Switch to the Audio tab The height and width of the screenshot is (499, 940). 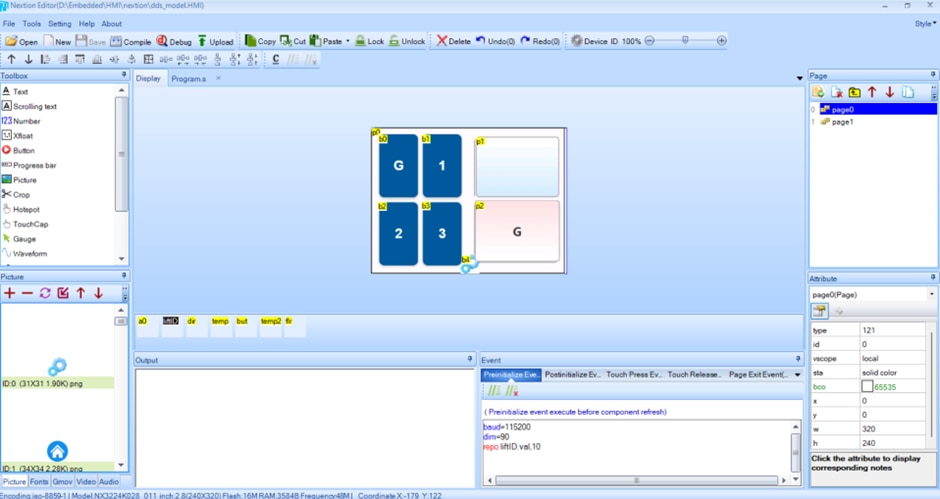pyautogui.click(x=109, y=482)
